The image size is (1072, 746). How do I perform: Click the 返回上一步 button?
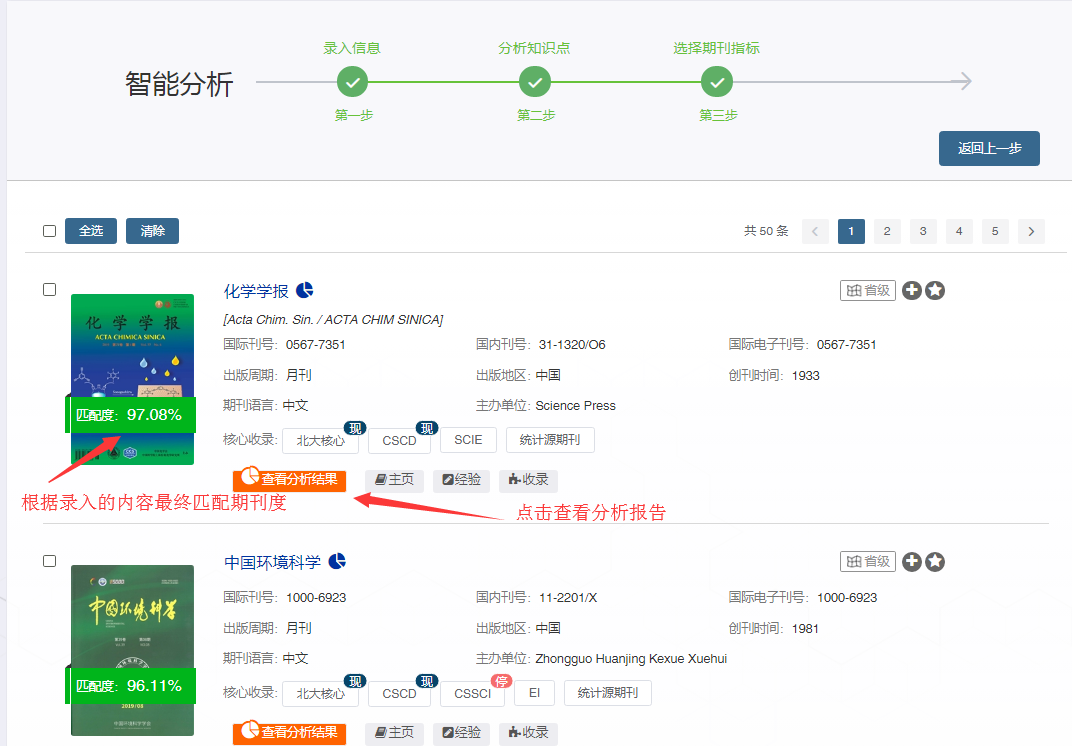(x=989, y=149)
